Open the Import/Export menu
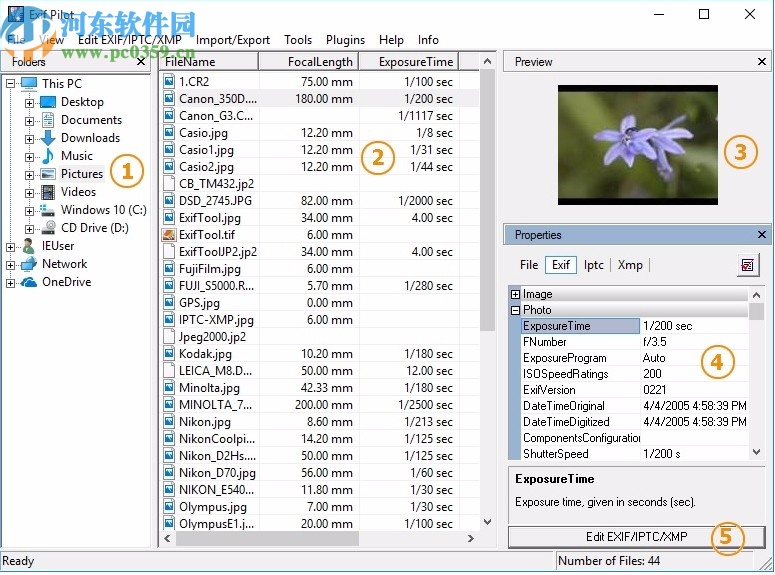The height and width of the screenshot is (575, 775). pos(233,40)
